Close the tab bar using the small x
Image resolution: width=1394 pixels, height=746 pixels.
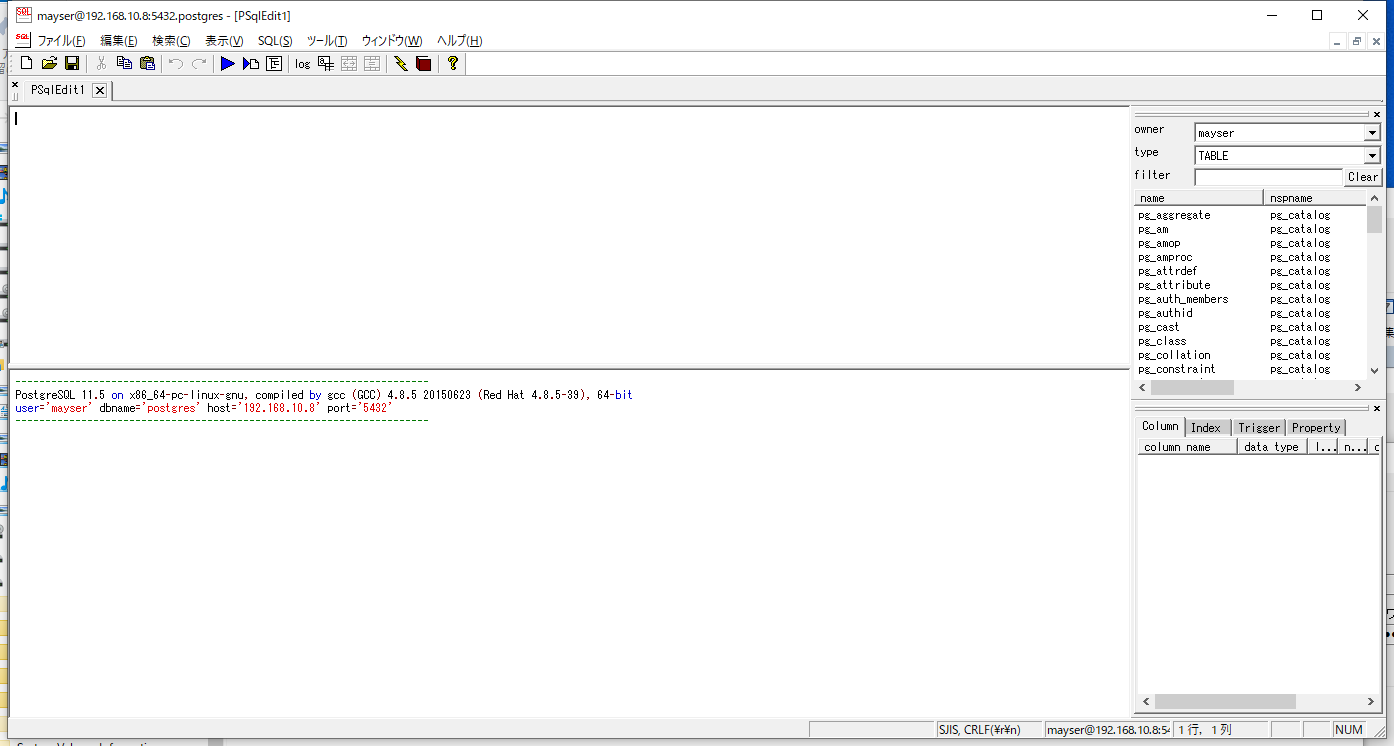coord(15,85)
